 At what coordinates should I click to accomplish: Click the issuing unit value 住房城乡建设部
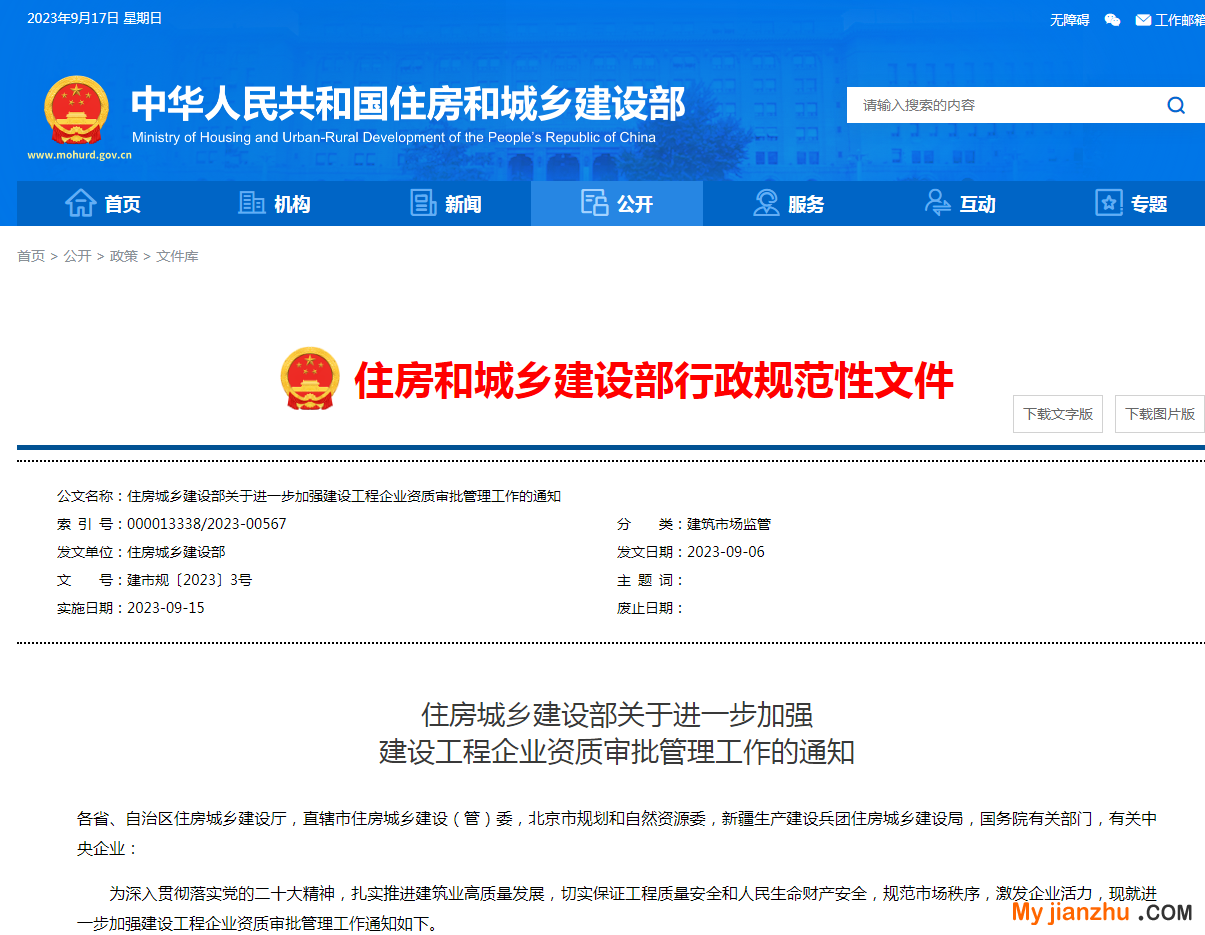point(176,552)
